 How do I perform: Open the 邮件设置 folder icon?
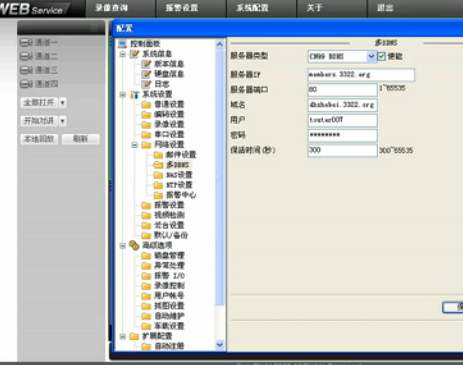point(158,155)
